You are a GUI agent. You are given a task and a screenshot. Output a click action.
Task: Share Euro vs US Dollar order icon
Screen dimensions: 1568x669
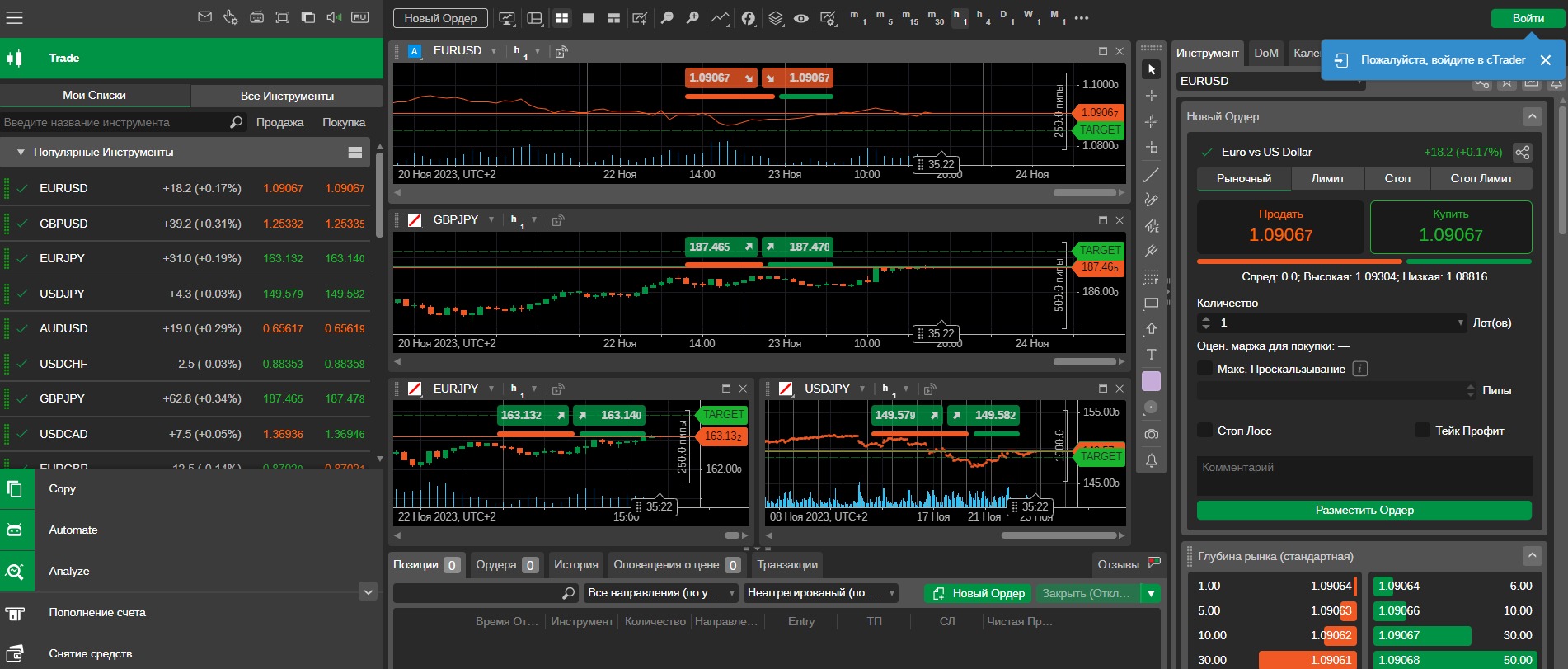1522,153
